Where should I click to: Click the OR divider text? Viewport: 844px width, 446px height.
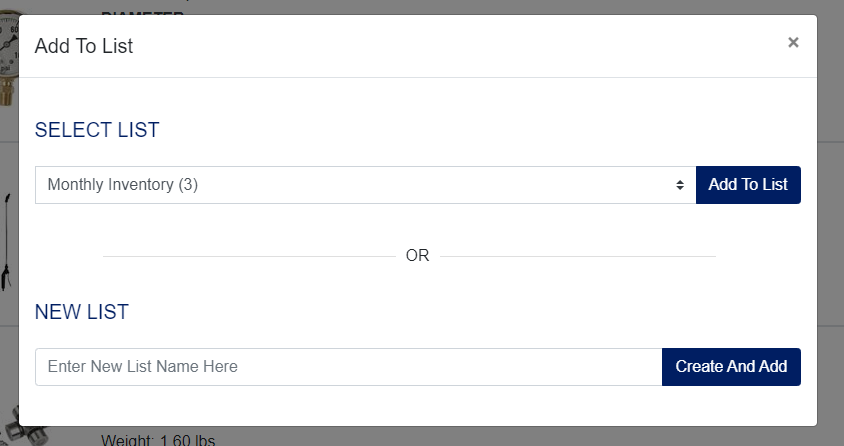(417, 256)
